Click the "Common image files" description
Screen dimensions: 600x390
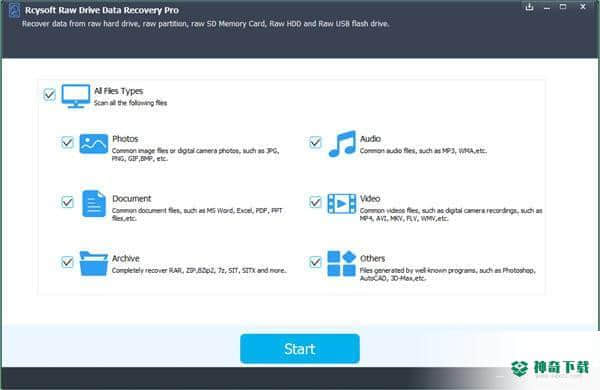point(196,155)
